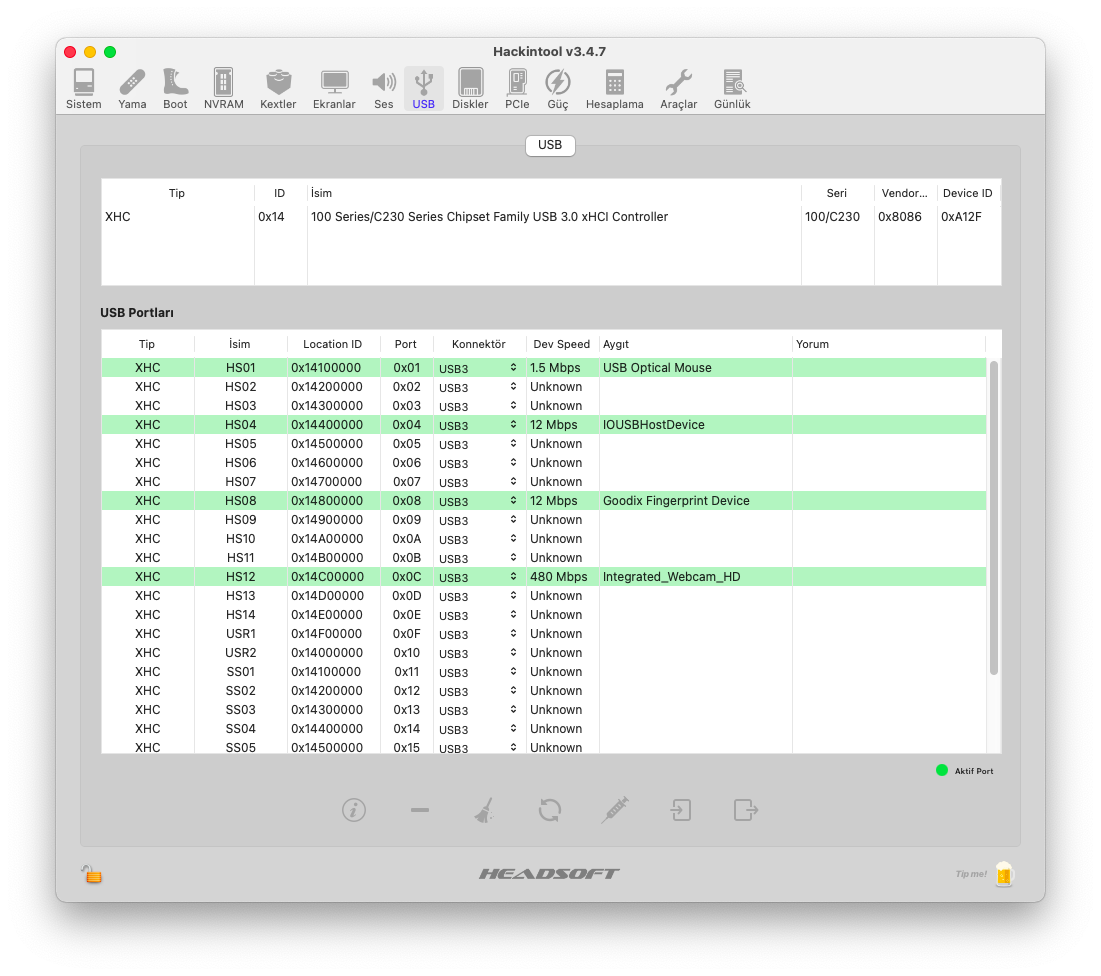Click the export file icon
The width and height of the screenshot is (1101, 976).
point(746,810)
